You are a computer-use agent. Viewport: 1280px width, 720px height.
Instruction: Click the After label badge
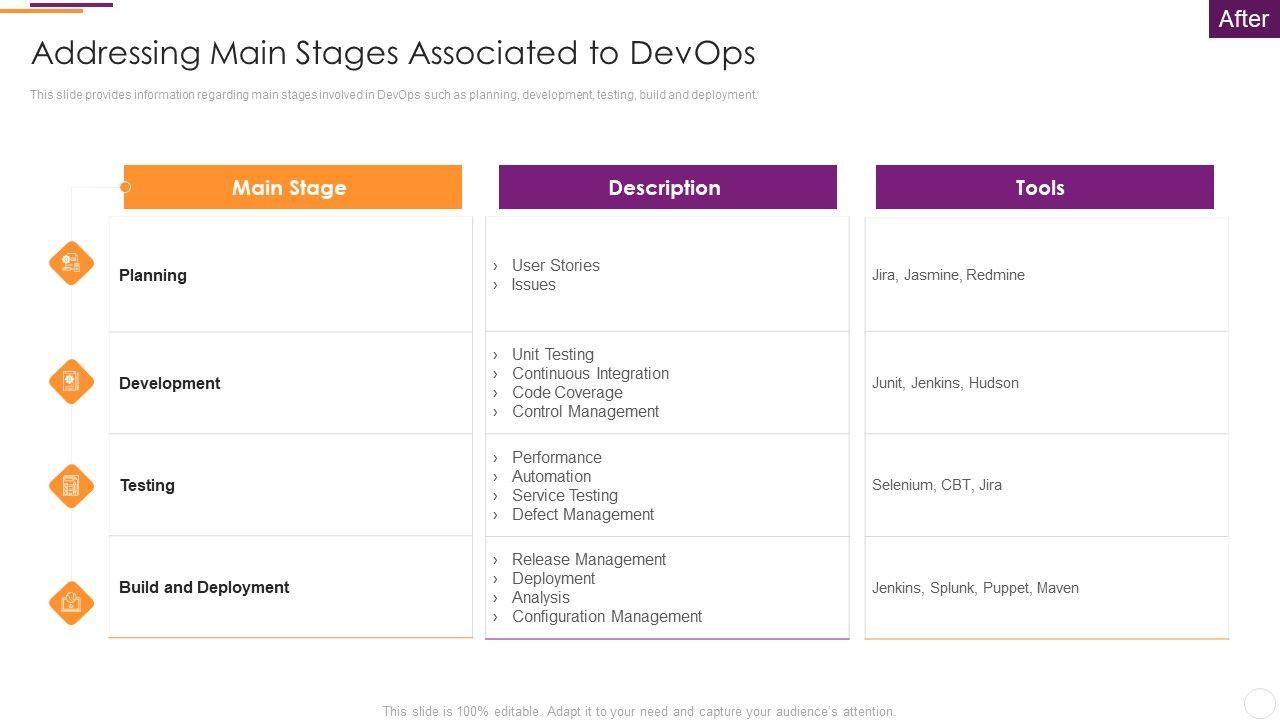[1243, 19]
